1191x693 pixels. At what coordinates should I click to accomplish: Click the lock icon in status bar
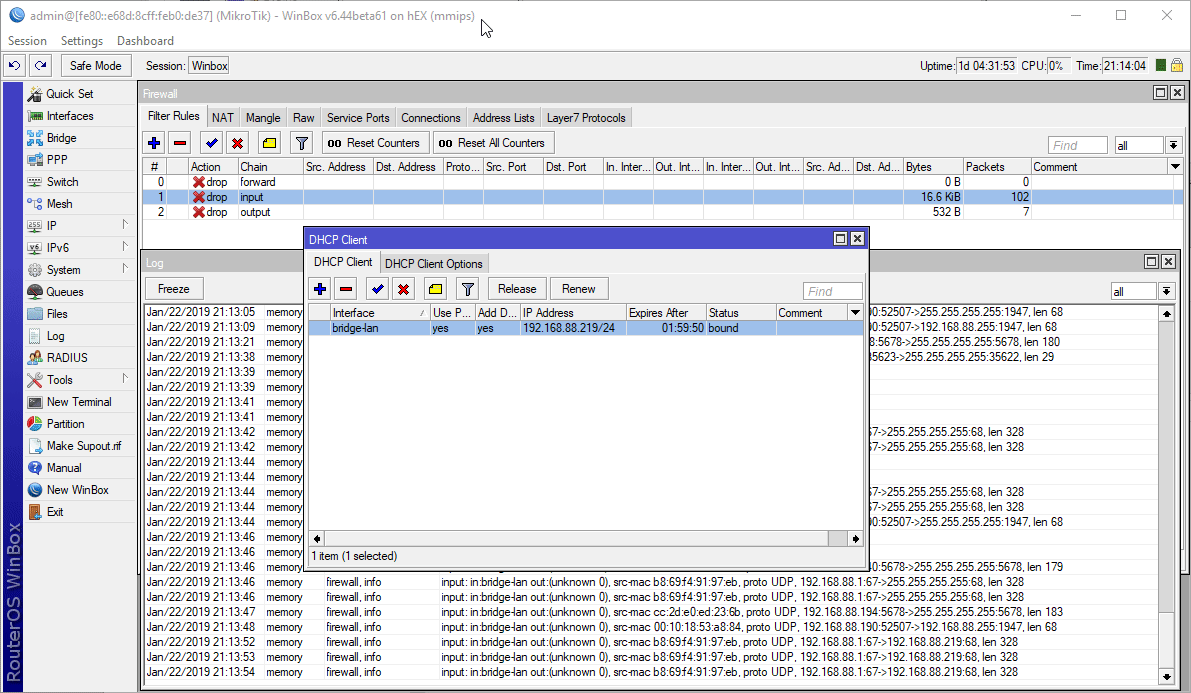point(1177,65)
